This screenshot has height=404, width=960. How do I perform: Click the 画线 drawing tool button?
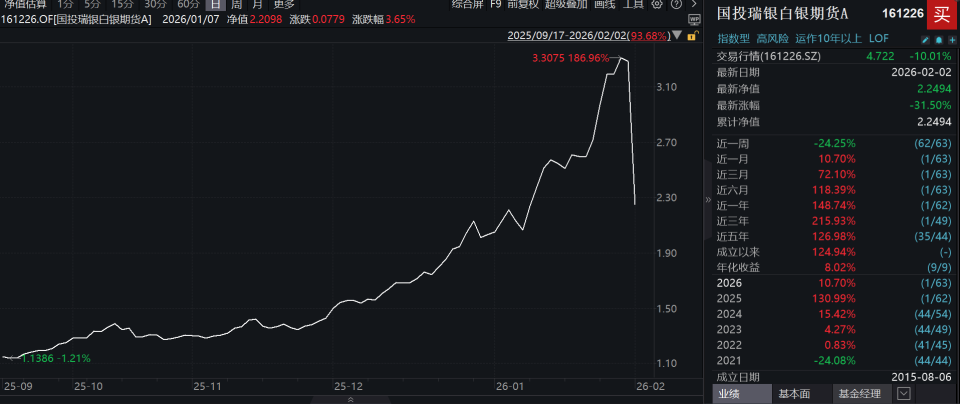coord(604,4)
